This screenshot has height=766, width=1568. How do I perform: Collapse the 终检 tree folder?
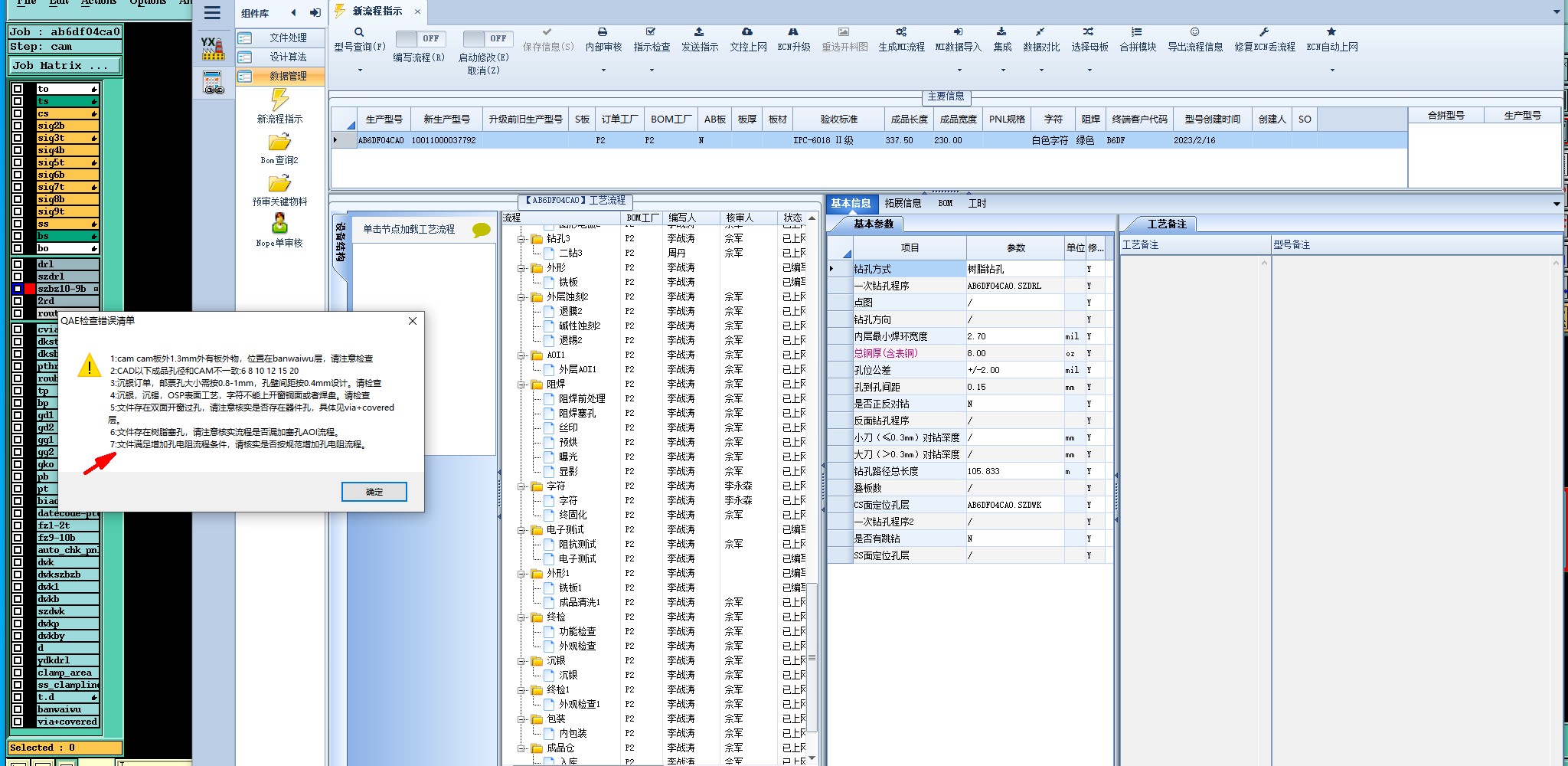pos(521,617)
